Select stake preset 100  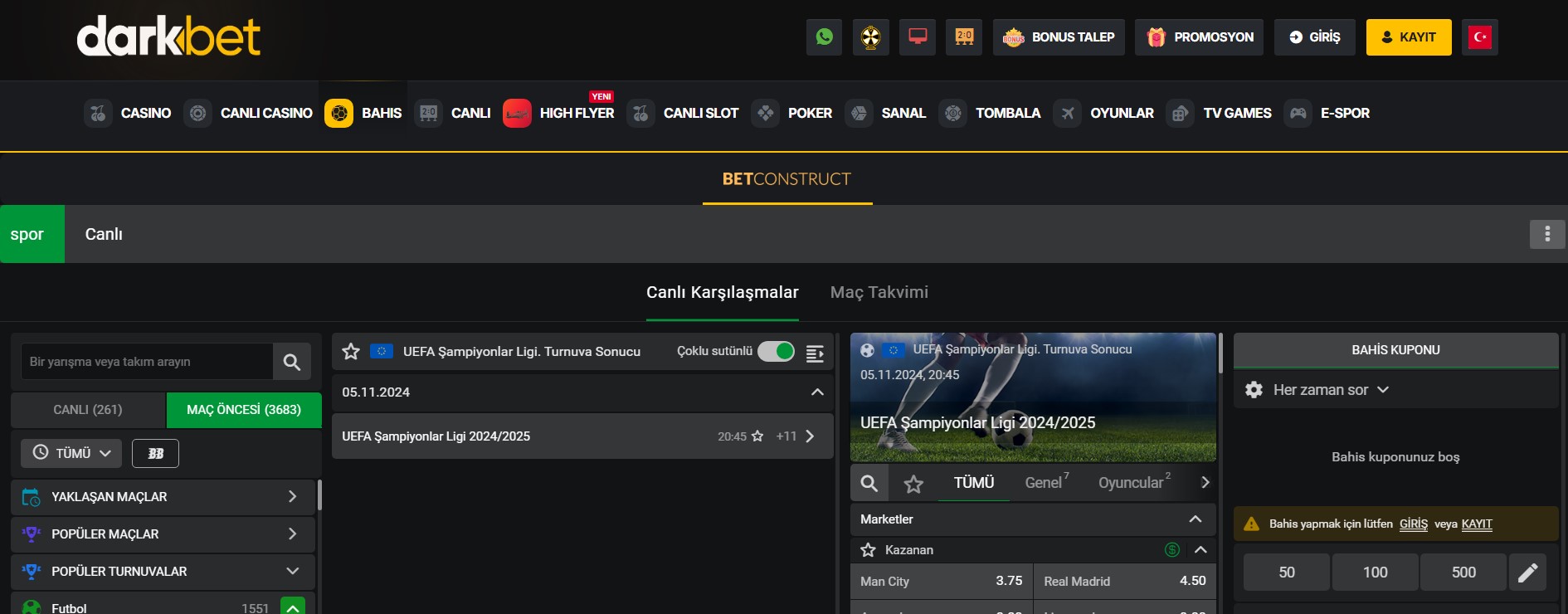click(x=1376, y=573)
